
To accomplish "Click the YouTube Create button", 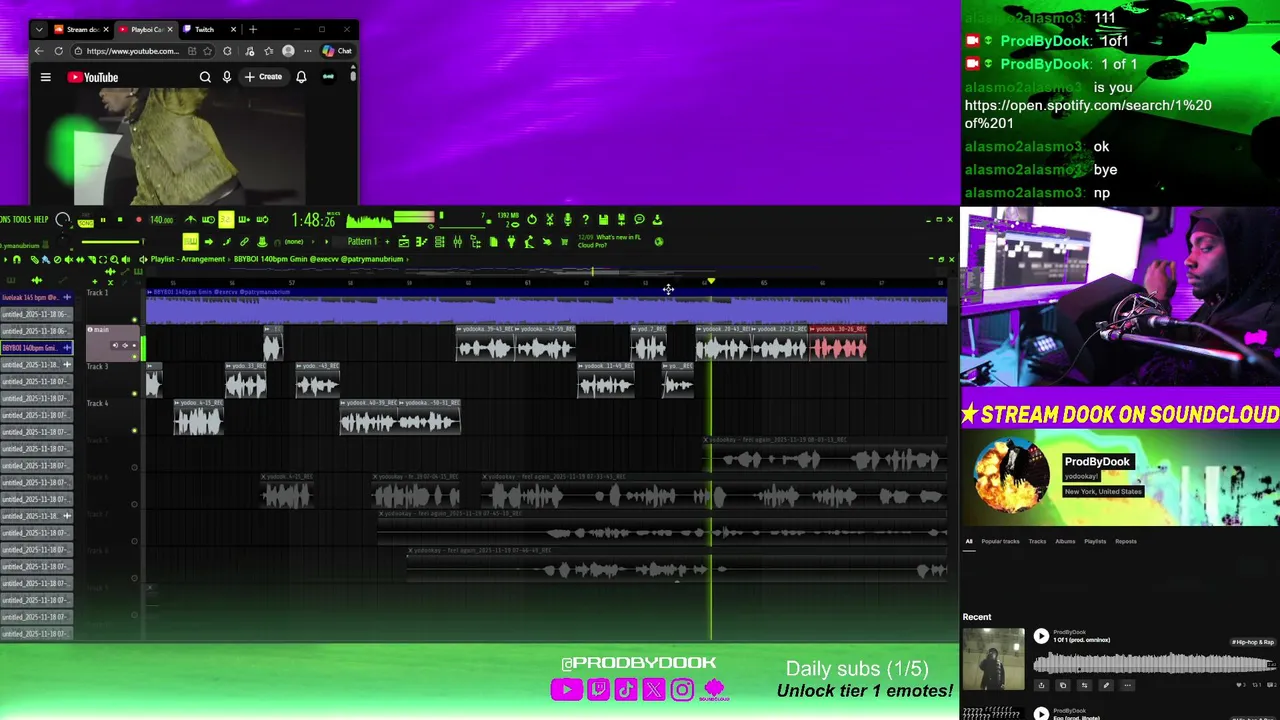I will pyautogui.click(x=264, y=77).
